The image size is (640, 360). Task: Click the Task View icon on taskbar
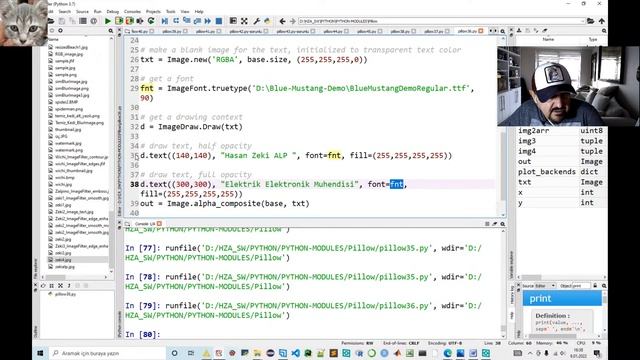point(191,353)
